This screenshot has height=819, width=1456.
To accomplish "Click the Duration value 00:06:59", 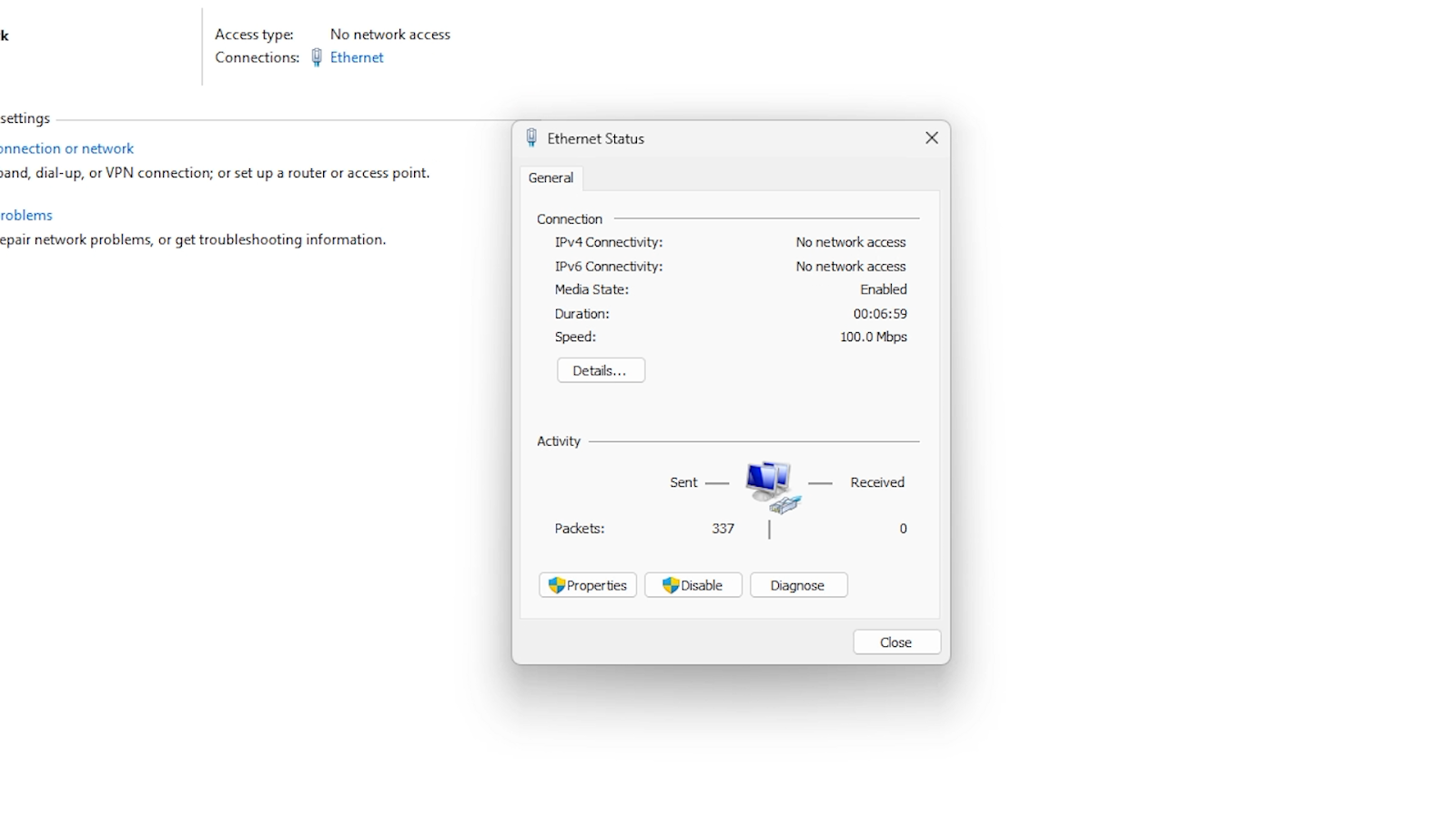I will [x=879, y=313].
